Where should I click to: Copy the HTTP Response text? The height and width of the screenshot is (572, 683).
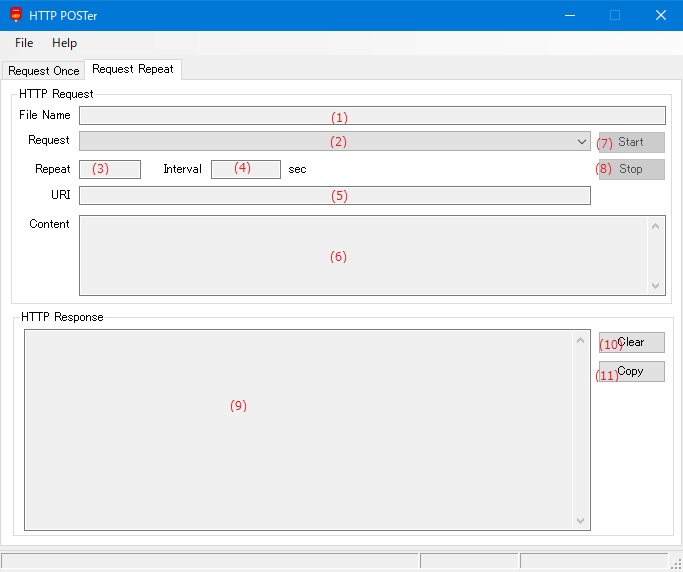coord(632,371)
